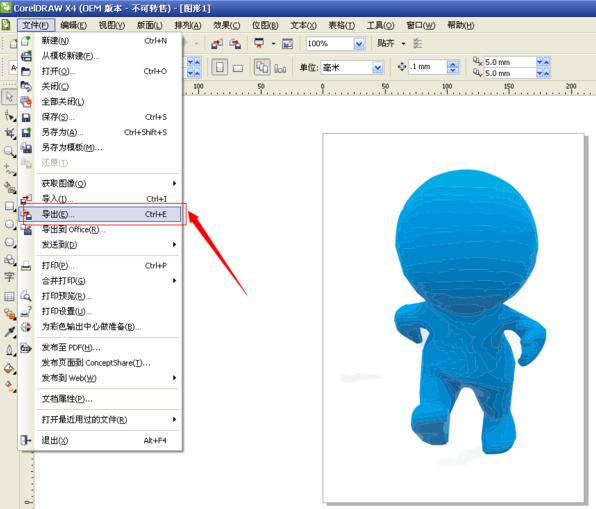Choose 导出(E)... in the File menu
The image size is (596, 509).
tap(100, 214)
